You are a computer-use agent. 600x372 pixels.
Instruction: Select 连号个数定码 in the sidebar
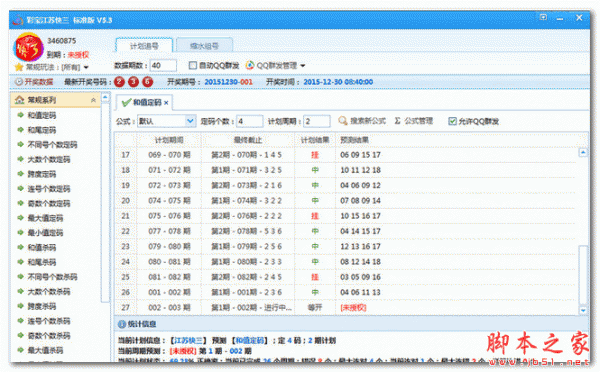pyautogui.click(x=49, y=189)
